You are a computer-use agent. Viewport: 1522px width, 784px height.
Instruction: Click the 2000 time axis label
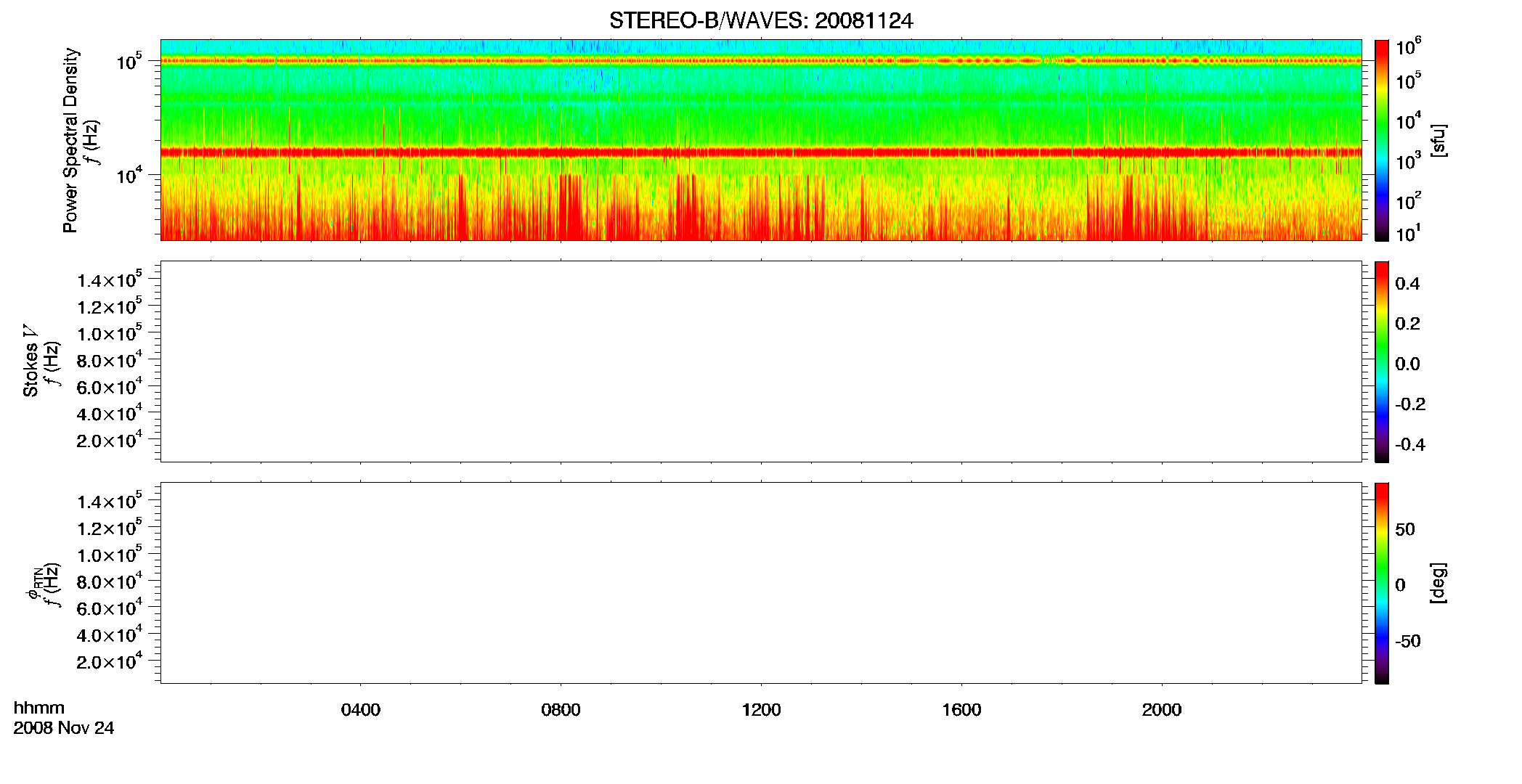point(1162,710)
